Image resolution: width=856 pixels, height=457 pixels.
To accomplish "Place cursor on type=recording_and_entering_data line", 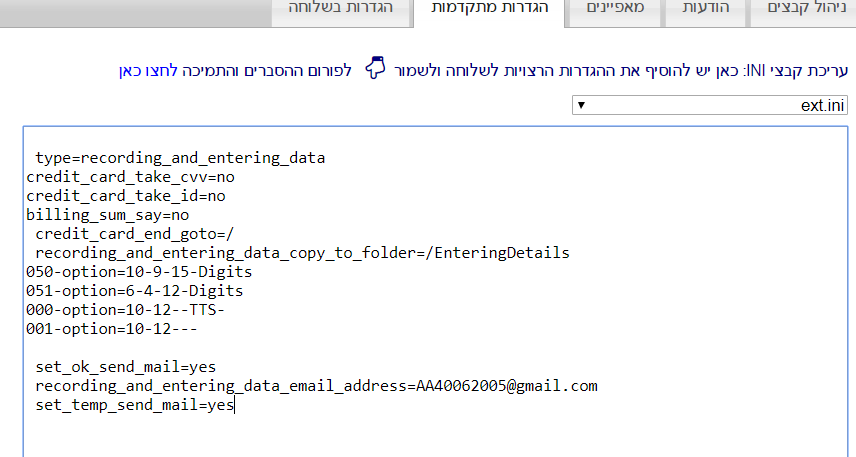I will pos(180,158).
